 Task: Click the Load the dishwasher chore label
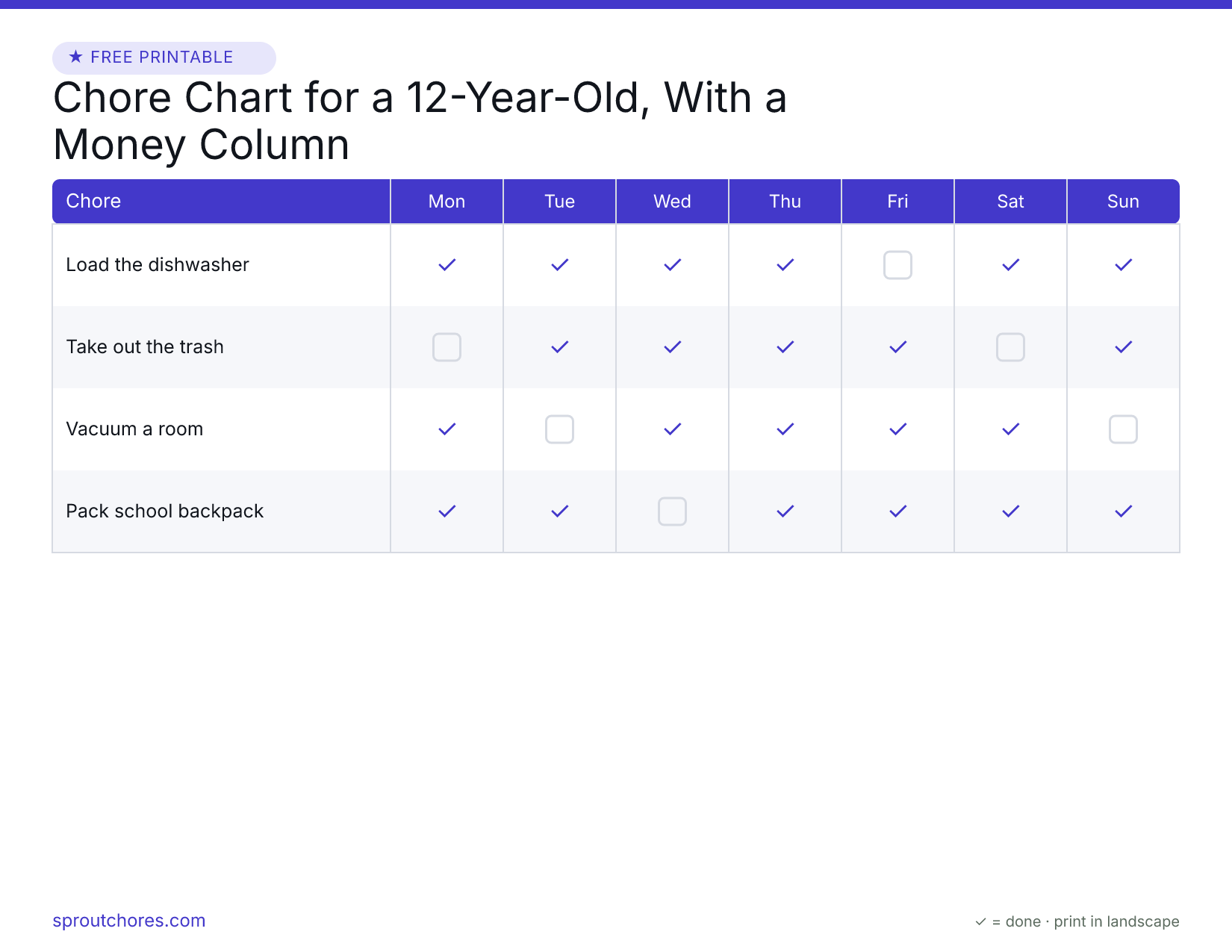point(158,265)
